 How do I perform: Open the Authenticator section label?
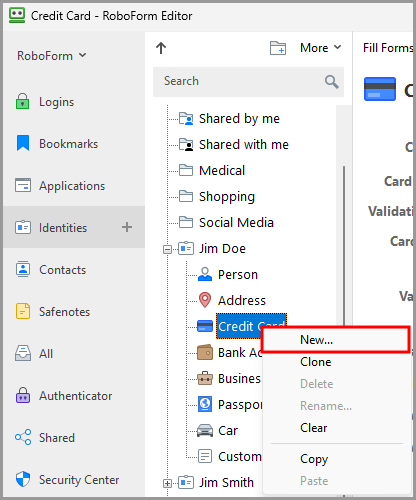coord(75,396)
